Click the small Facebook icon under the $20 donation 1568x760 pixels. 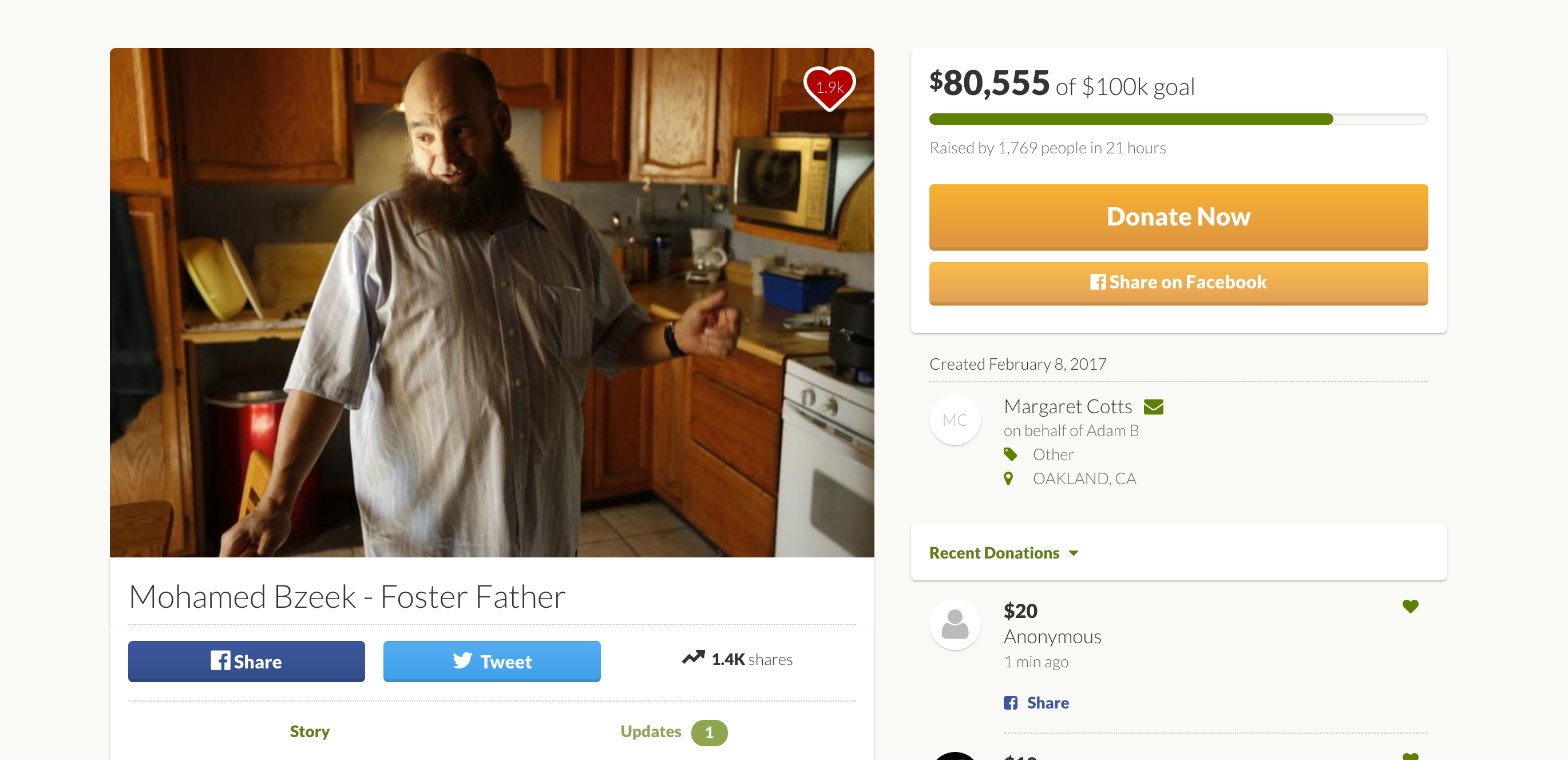1011,702
